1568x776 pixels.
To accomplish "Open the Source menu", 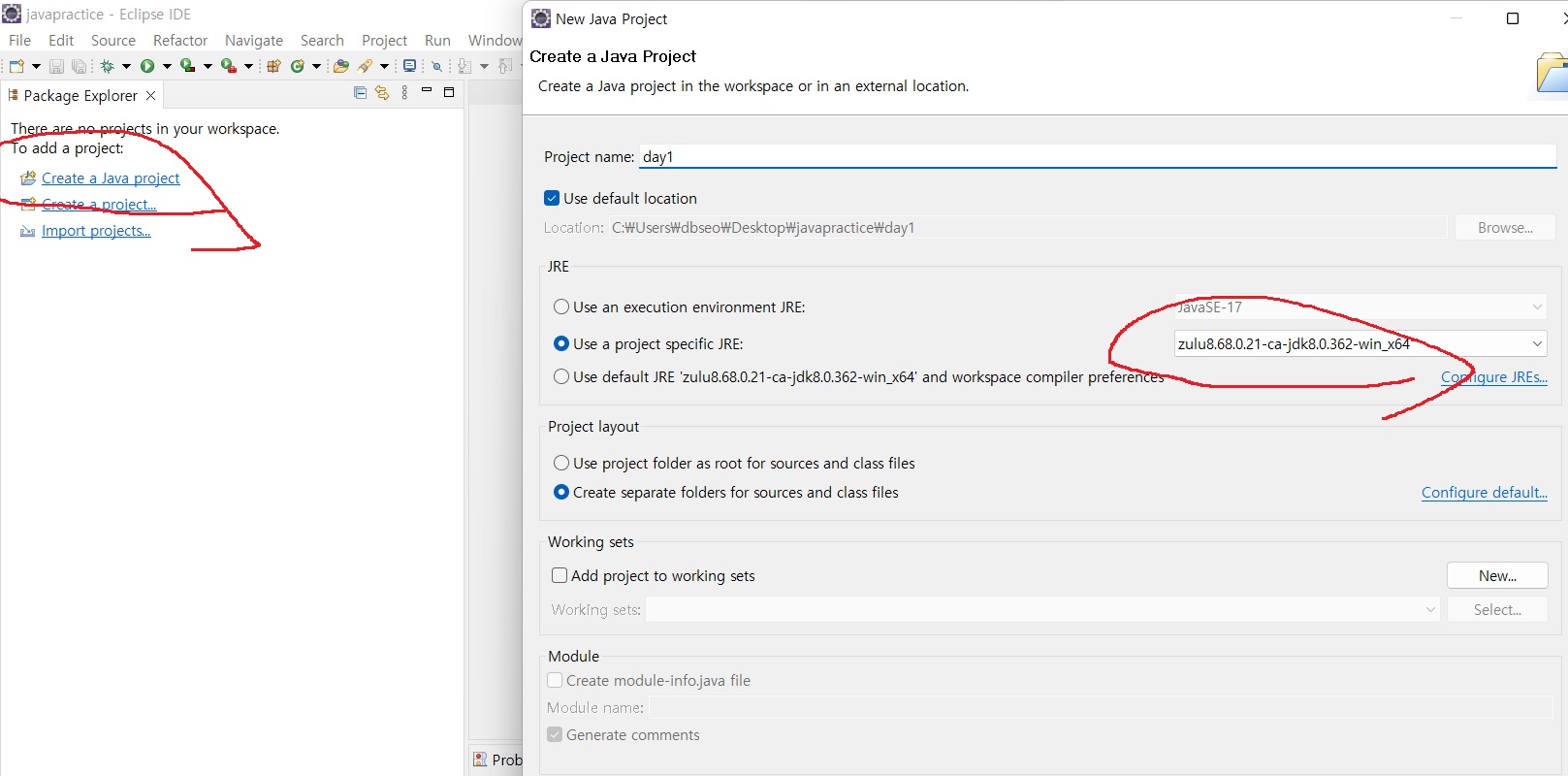I will (113, 40).
